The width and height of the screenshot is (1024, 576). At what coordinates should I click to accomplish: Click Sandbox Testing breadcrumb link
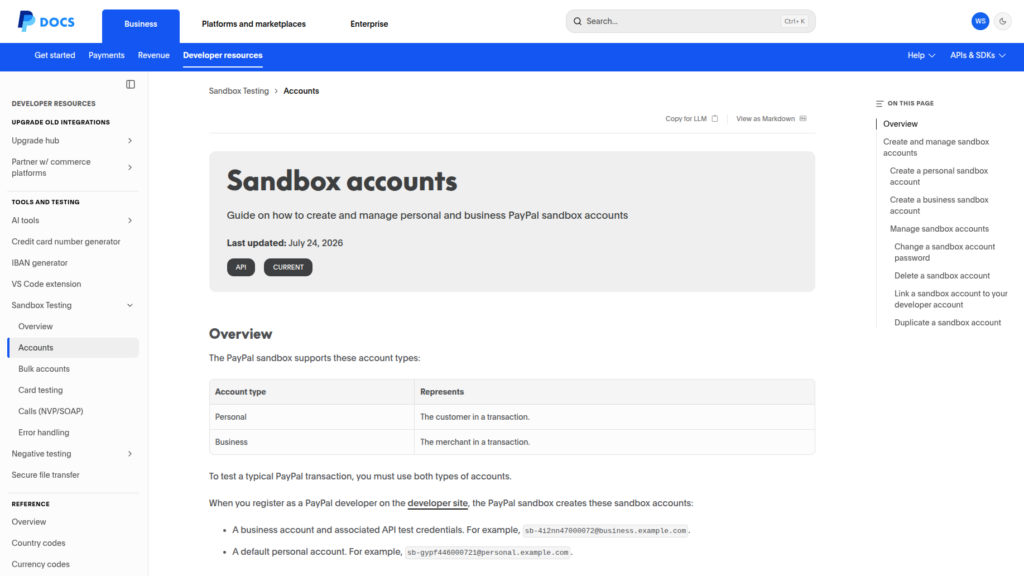[x=238, y=91]
